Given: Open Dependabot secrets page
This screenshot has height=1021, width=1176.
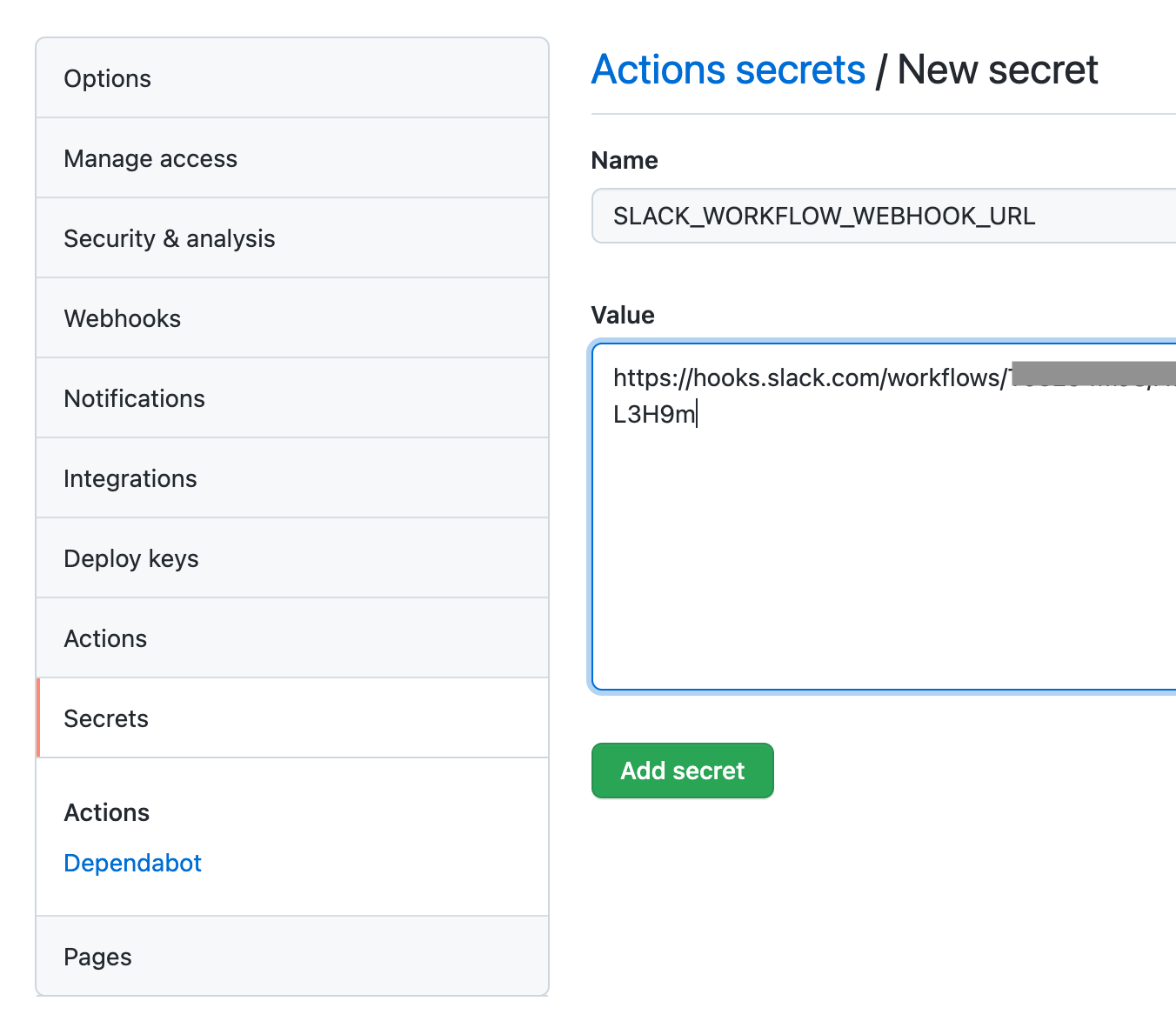Looking at the screenshot, I should [132, 863].
